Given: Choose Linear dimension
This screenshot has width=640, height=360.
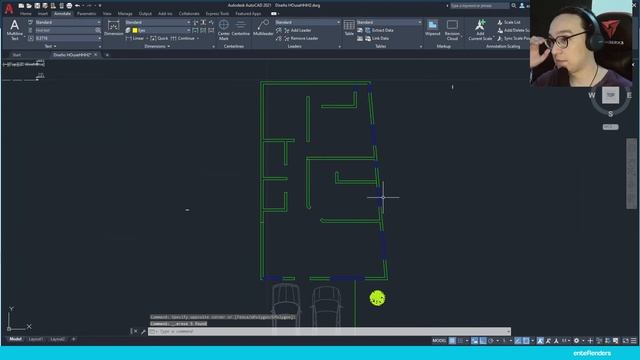Looking at the screenshot, I should (135, 38).
